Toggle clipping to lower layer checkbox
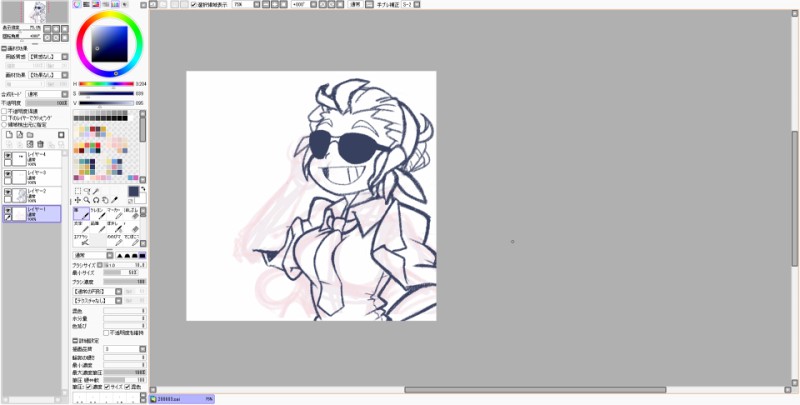Image resolution: width=800 pixels, height=405 pixels. 4,117
